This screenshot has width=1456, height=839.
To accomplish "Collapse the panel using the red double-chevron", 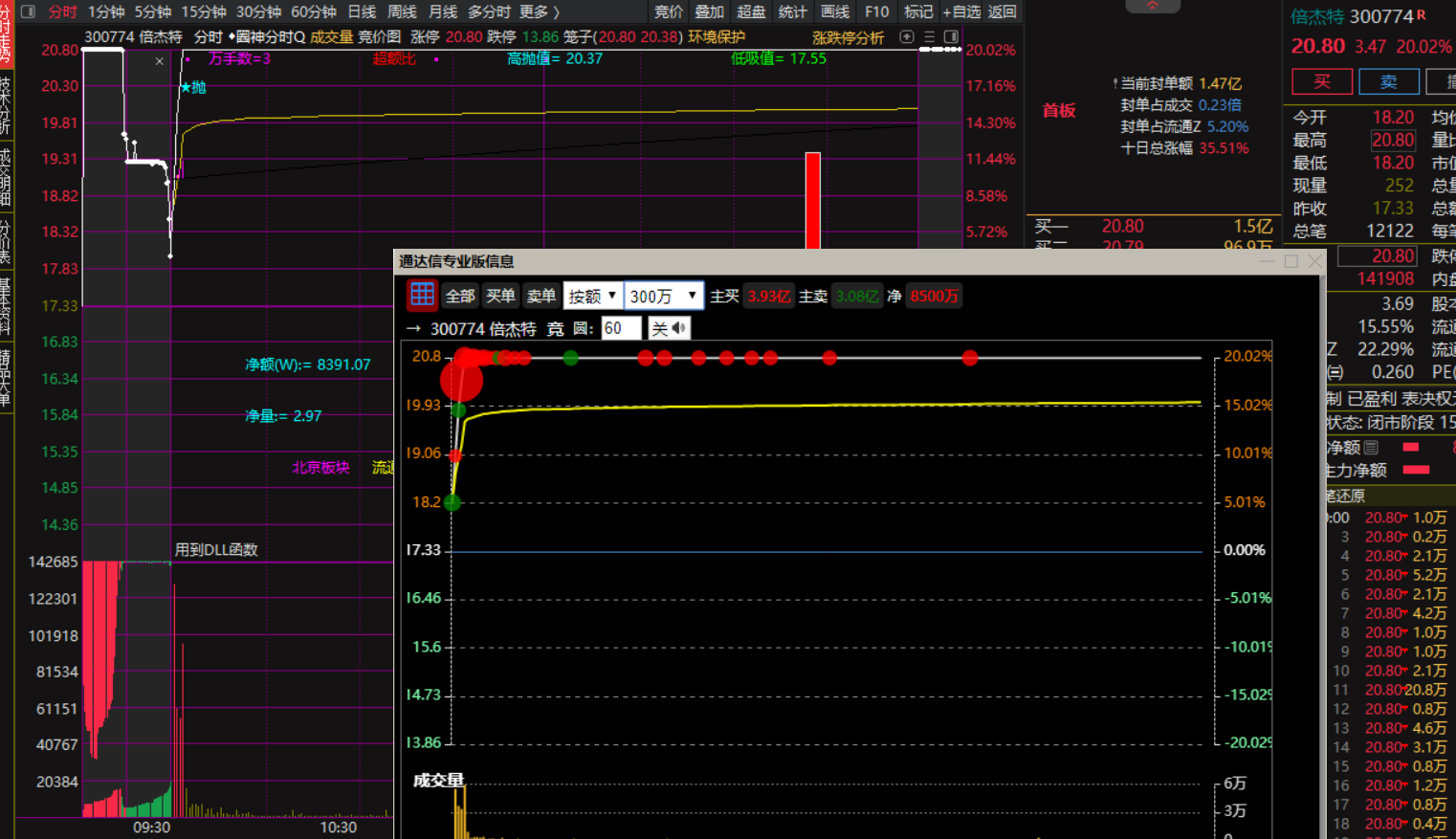I will (x=1152, y=6).
